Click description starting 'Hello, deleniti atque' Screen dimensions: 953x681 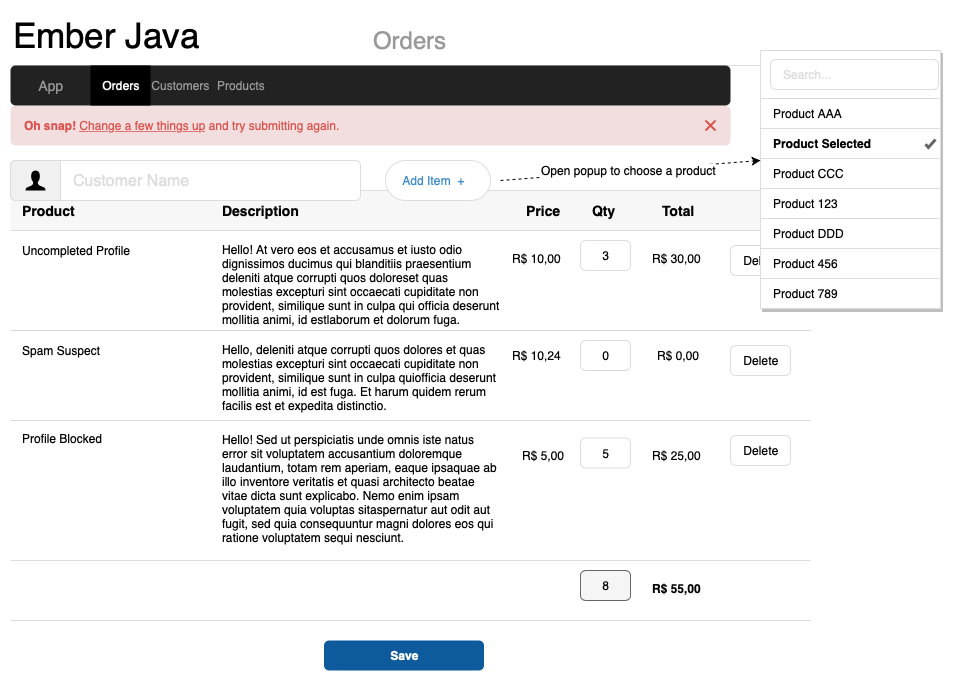(359, 378)
